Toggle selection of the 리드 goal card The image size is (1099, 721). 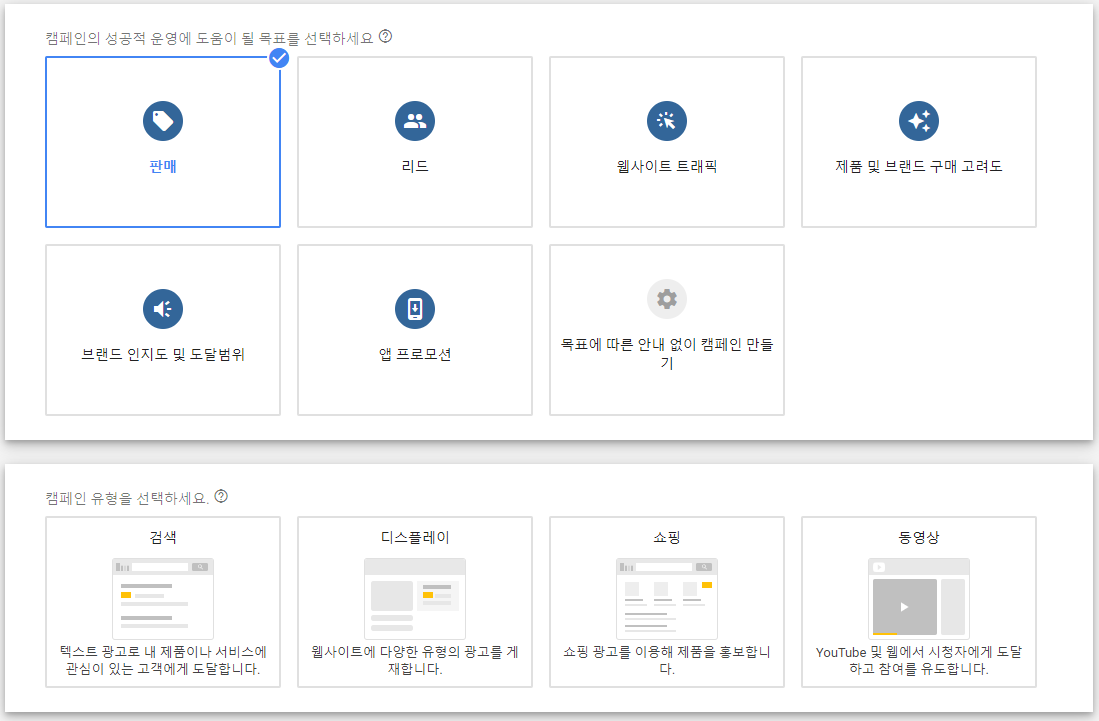point(414,142)
